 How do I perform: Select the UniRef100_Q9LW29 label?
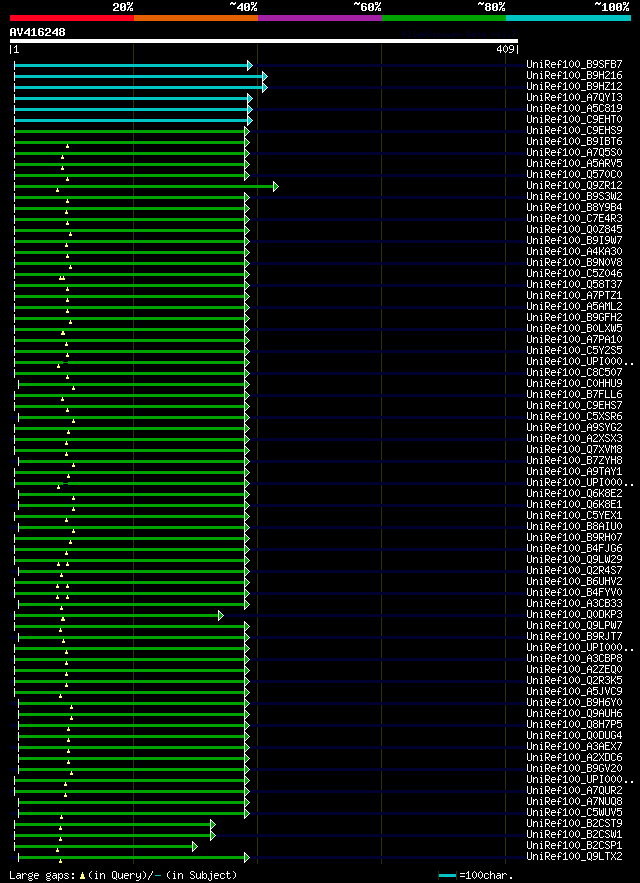tap(574, 559)
